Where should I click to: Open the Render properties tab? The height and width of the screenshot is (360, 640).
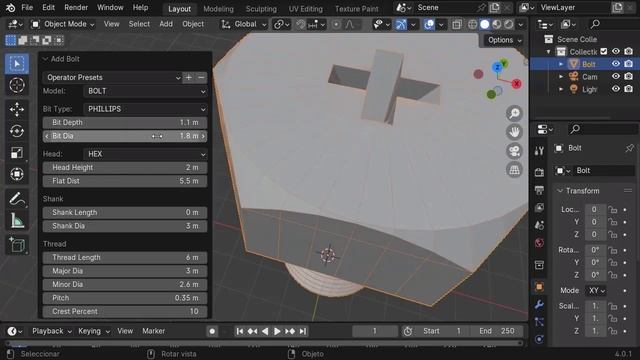point(539,172)
